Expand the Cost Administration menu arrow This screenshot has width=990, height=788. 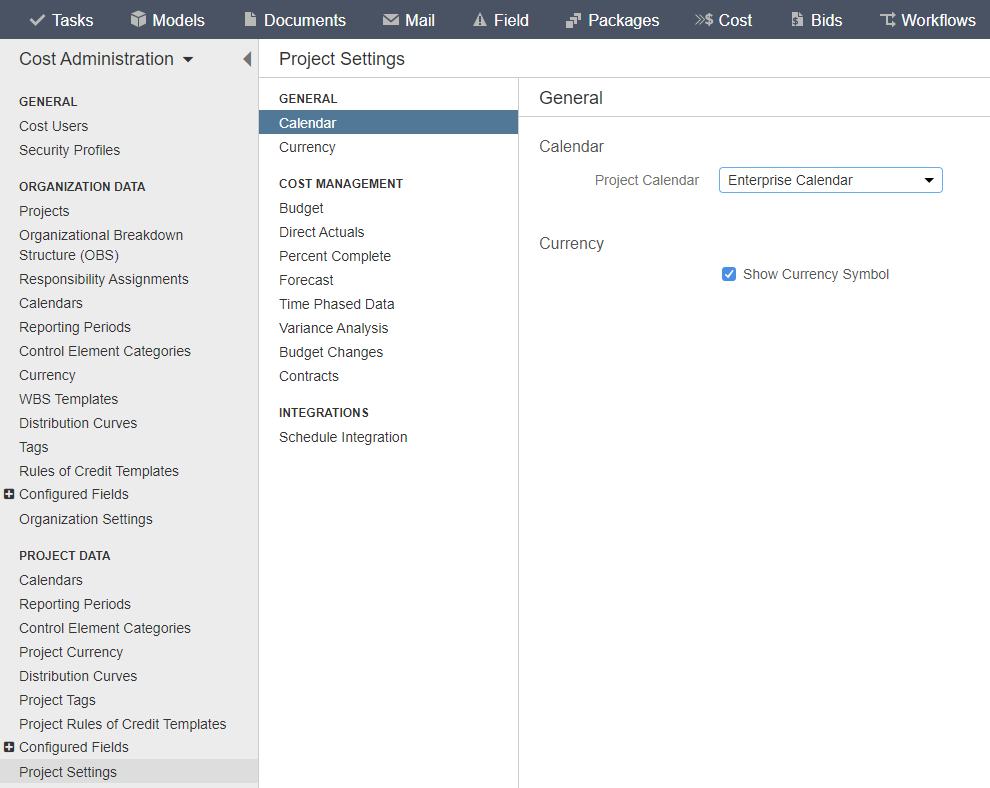188,59
